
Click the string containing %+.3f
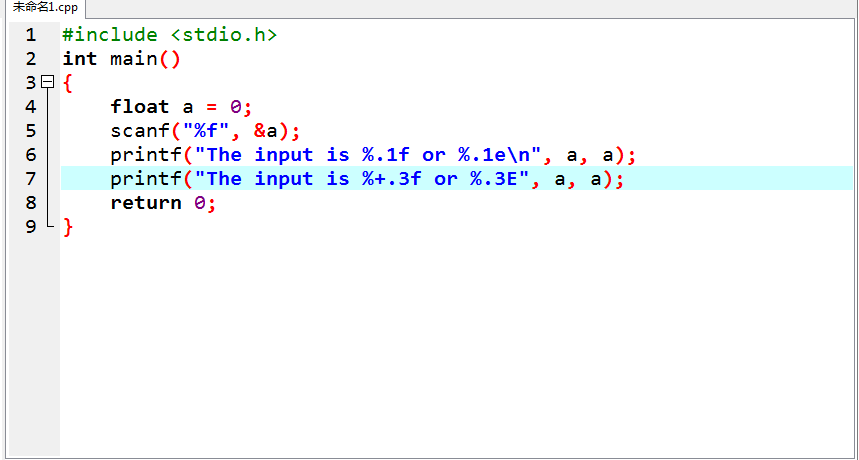pos(361,178)
